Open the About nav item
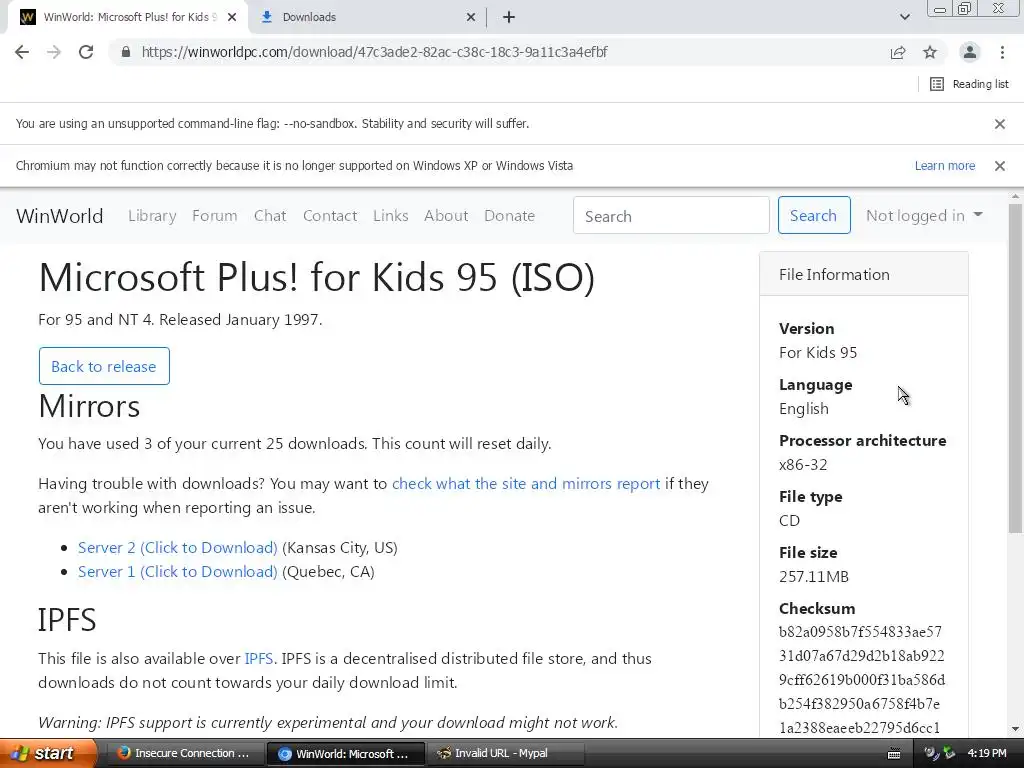The height and width of the screenshot is (768, 1024). 446,216
